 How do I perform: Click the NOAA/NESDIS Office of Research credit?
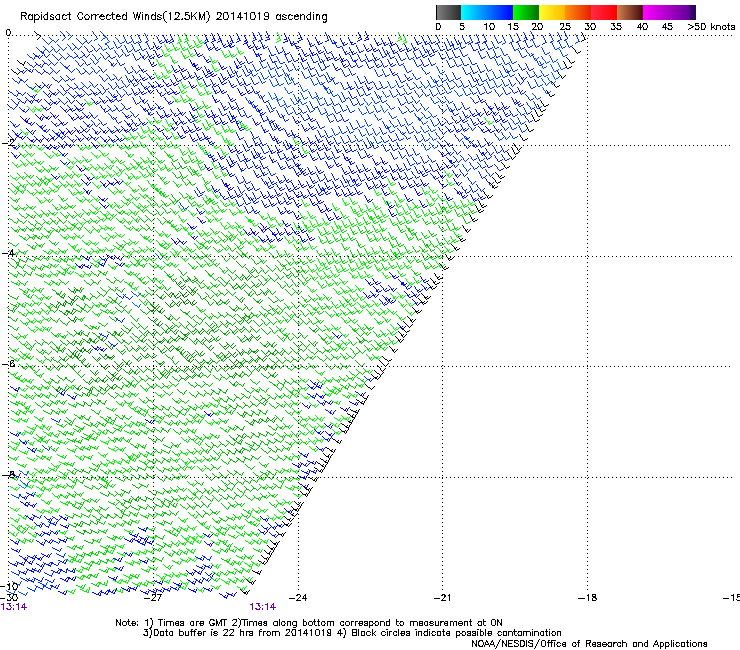589,644
